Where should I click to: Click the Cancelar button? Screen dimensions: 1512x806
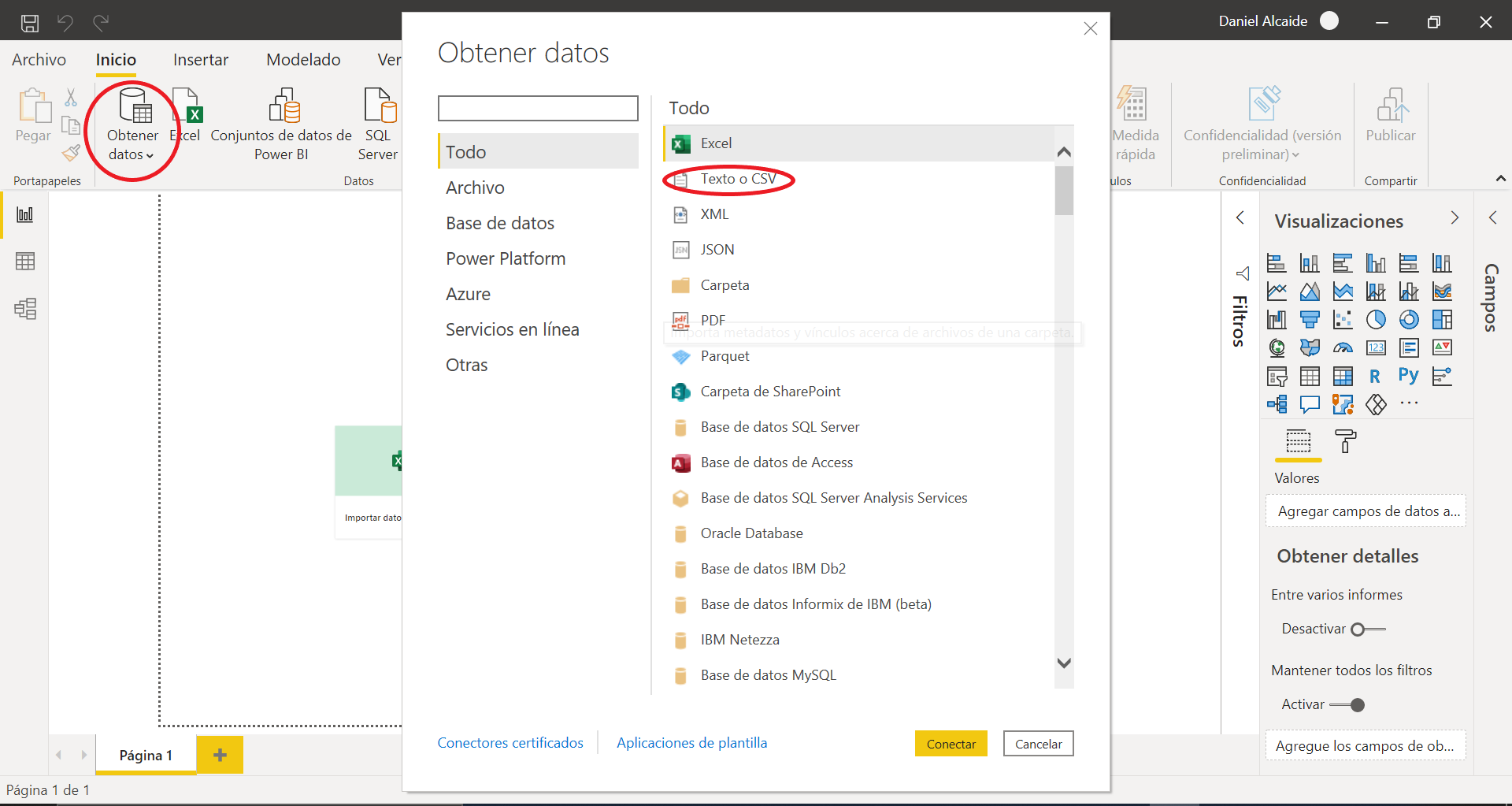point(1038,744)
